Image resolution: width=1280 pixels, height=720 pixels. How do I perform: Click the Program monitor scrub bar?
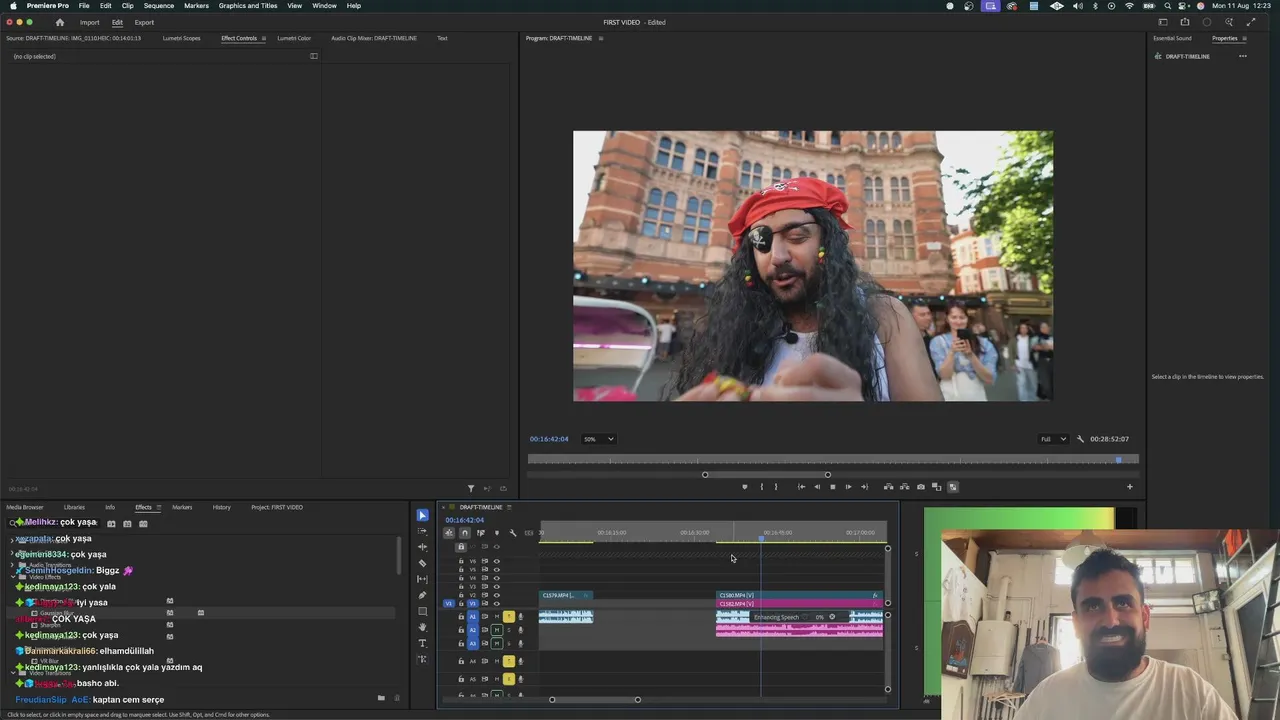[x=833, y=460]
